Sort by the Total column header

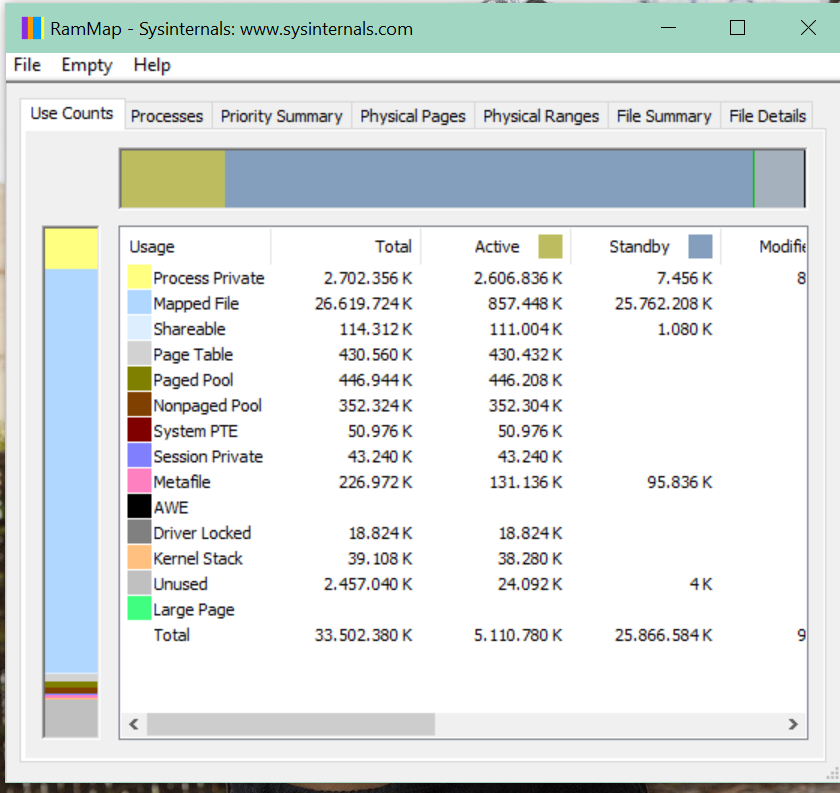pos(346,246)
